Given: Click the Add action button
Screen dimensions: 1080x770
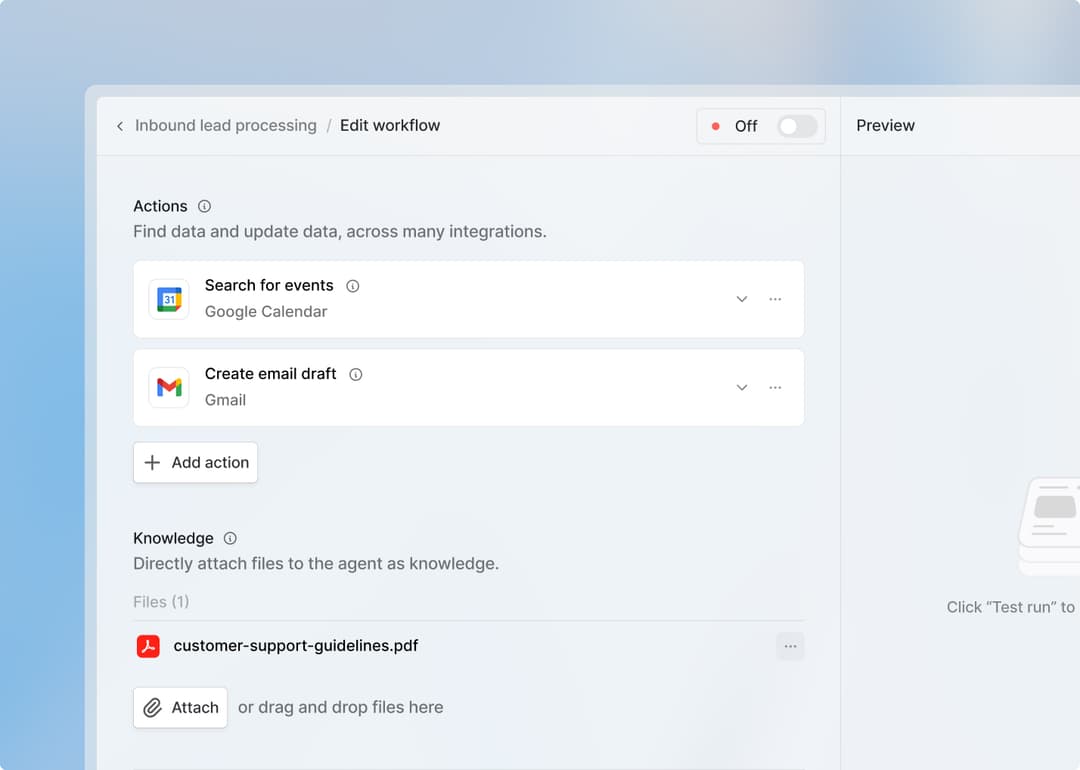Looking at the screenshot, I should 195,462.
